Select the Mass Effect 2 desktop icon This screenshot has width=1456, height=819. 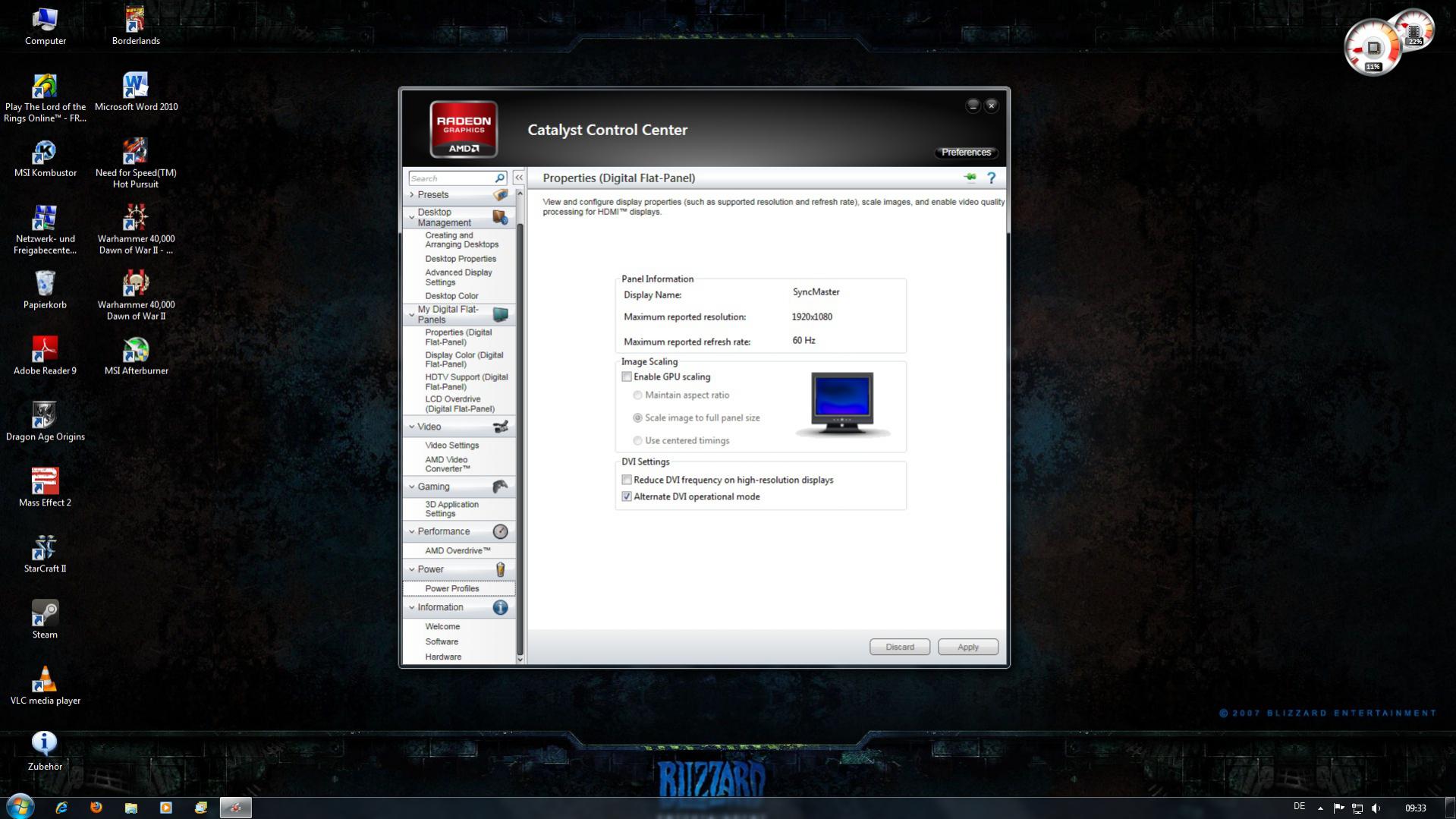point(45,487)
